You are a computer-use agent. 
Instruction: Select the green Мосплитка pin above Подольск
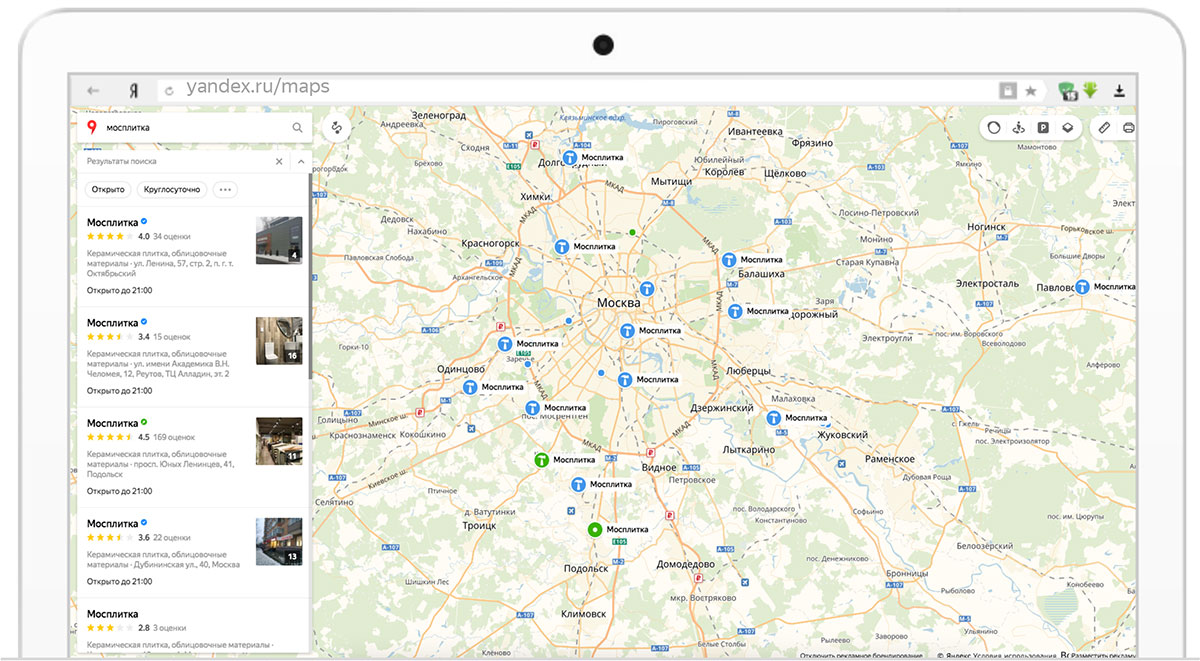594,530
